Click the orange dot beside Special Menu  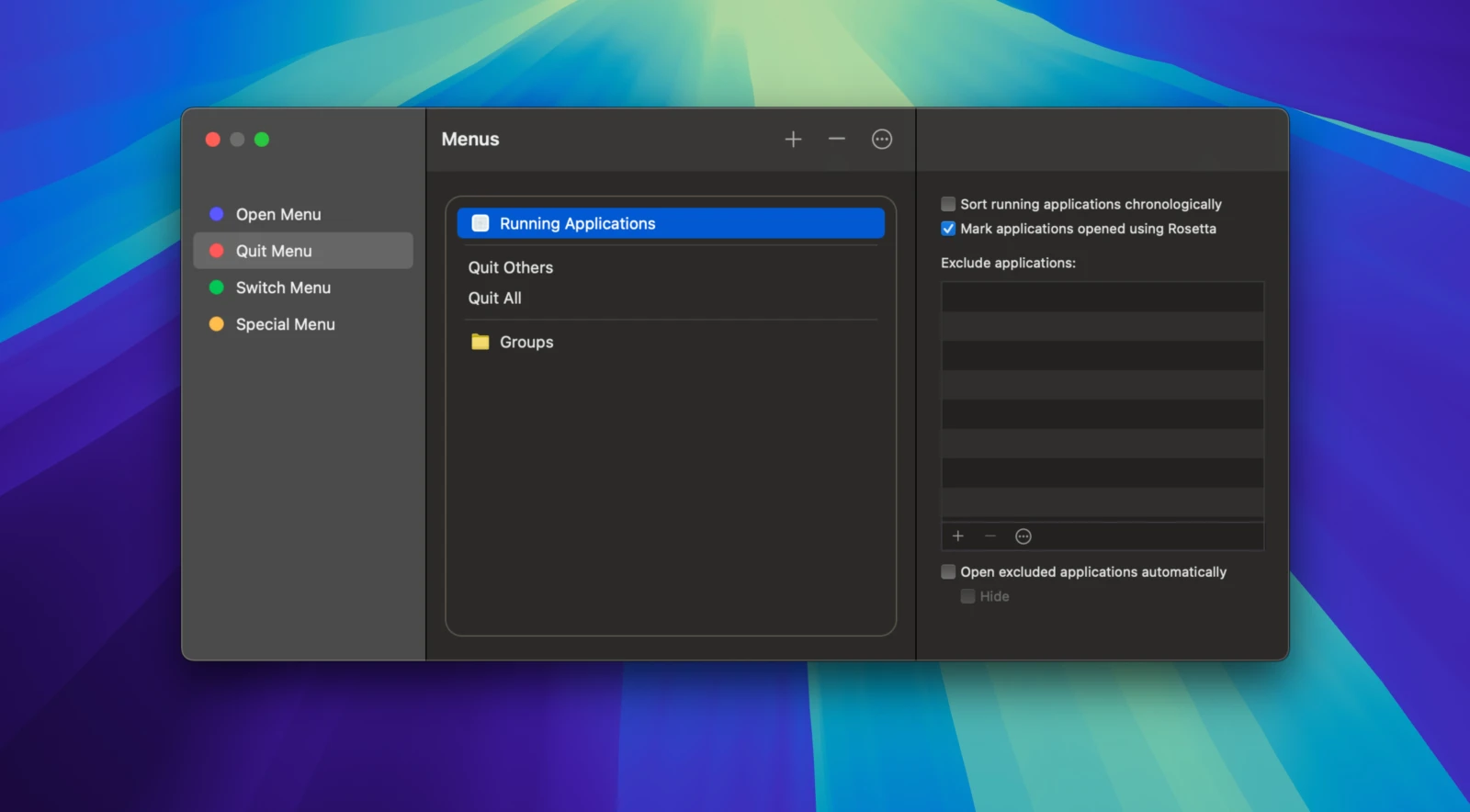pyautogui.click(x=217, y=324)
